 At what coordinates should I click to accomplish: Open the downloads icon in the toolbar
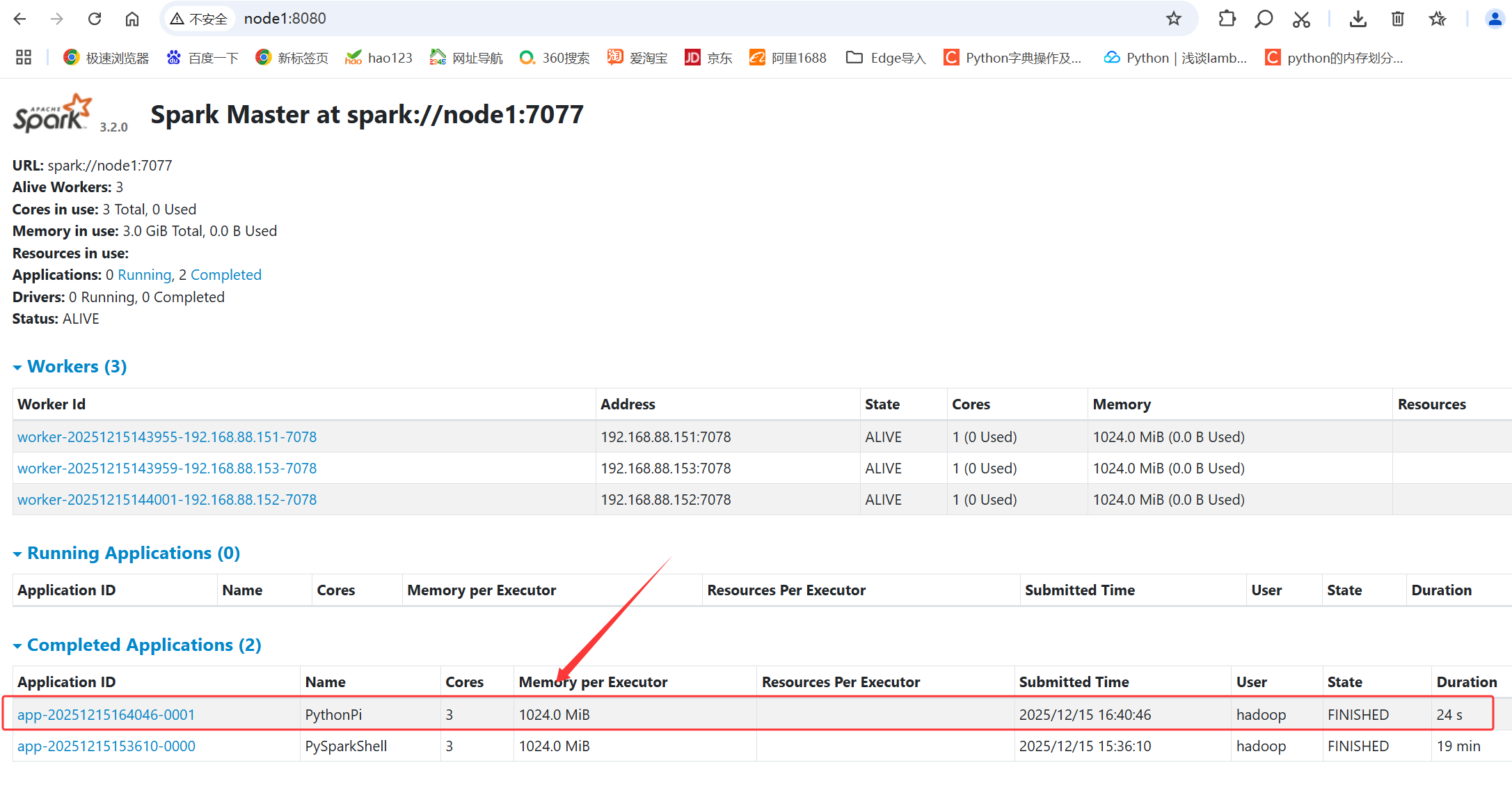[x=1358, y=19]
